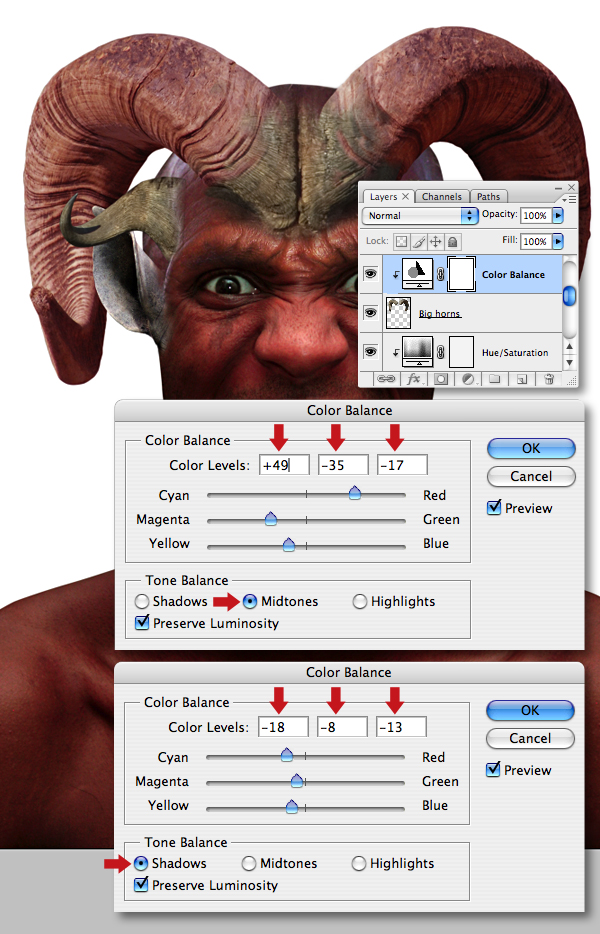600x934 pixels.
Task: Lock image pixels with the brush icon
Action: (419, 241)
